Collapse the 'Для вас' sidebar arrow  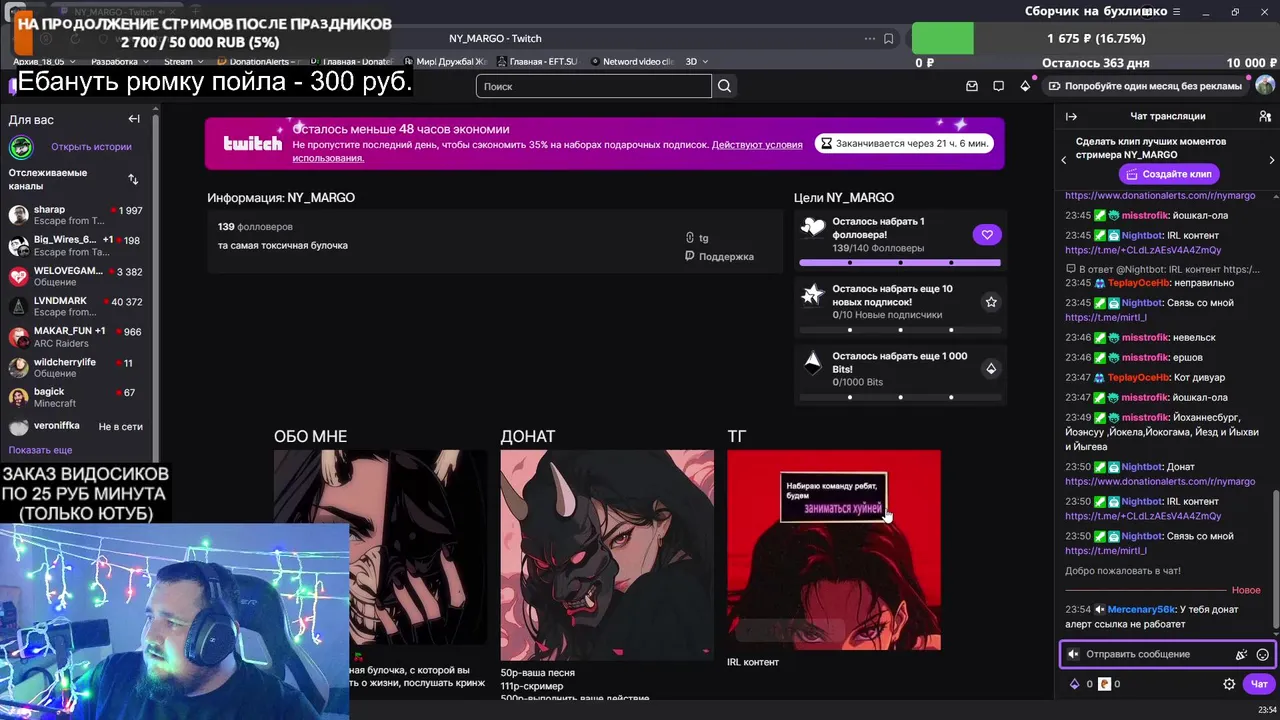(134, 119)
